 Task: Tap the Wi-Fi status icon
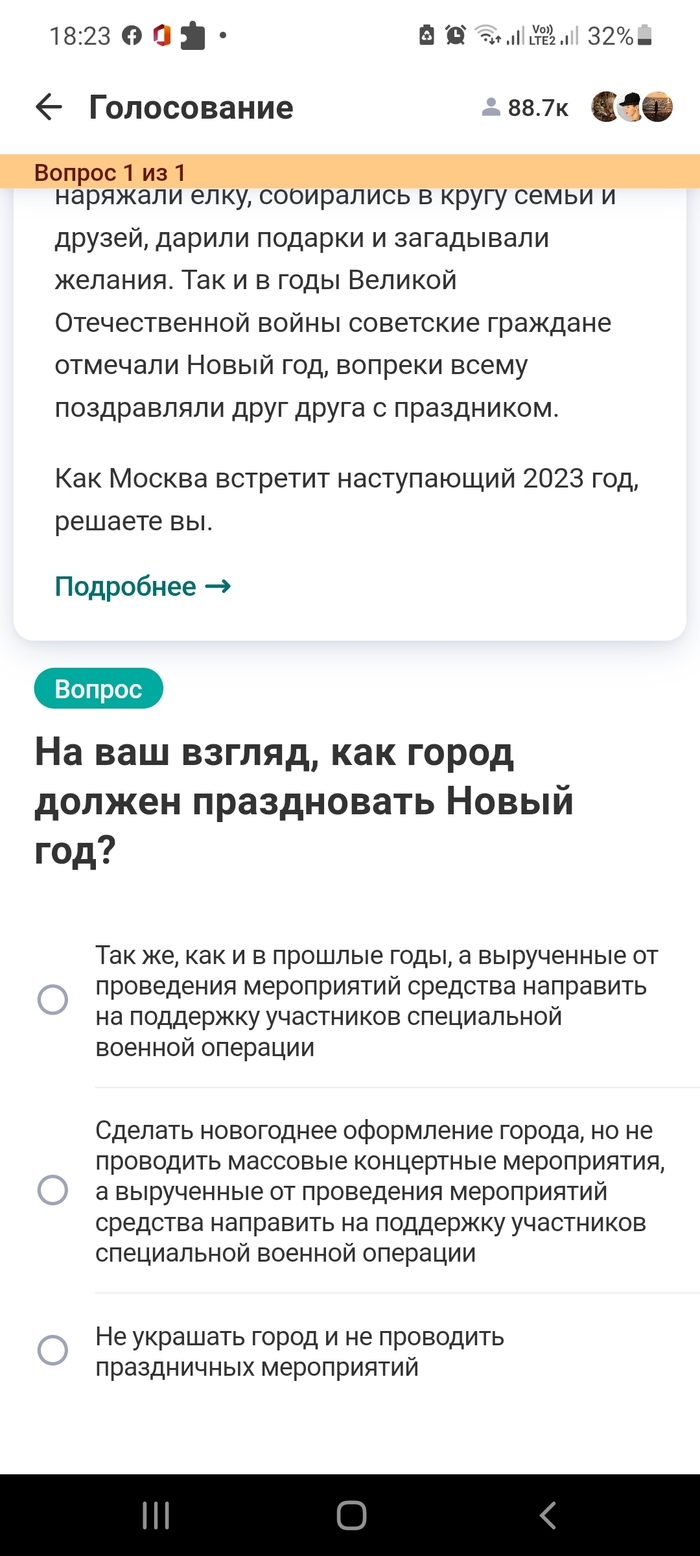click(488, 36)
